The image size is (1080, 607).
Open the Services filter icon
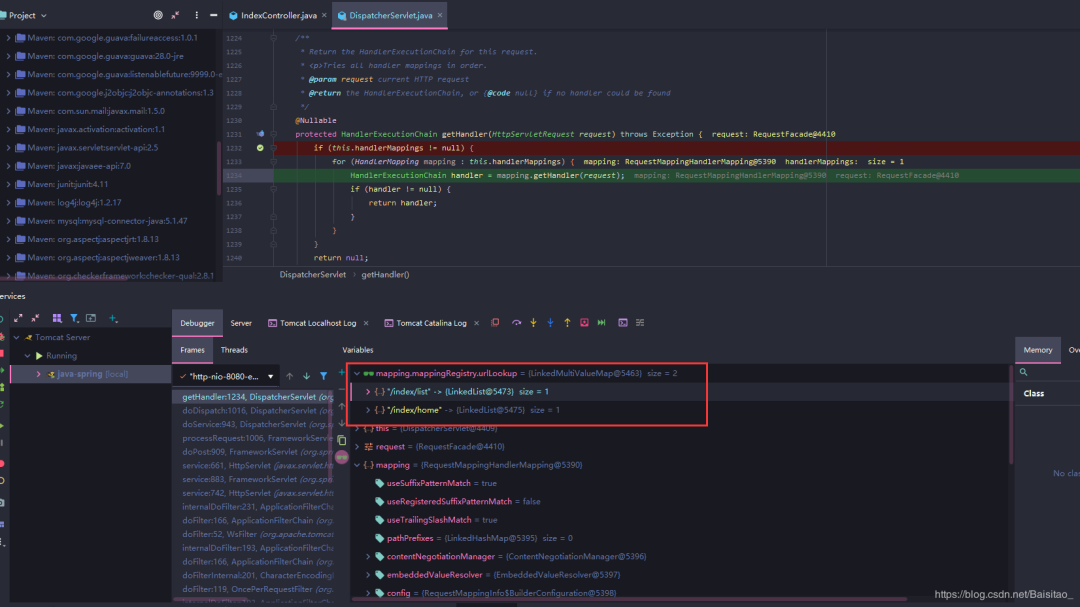[x=74, y=318]
